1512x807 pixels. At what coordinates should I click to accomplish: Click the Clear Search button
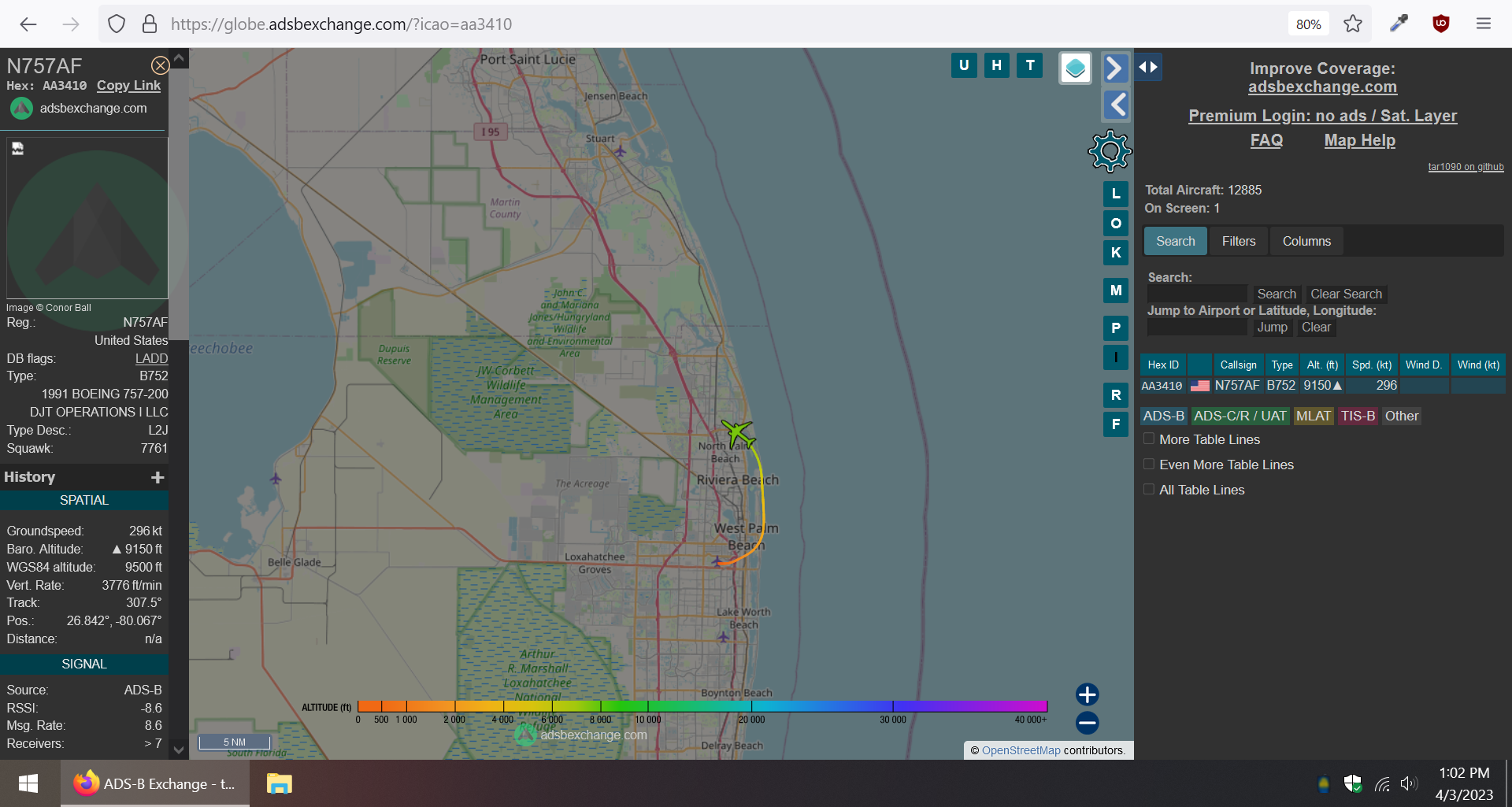tap(1346, 294)
